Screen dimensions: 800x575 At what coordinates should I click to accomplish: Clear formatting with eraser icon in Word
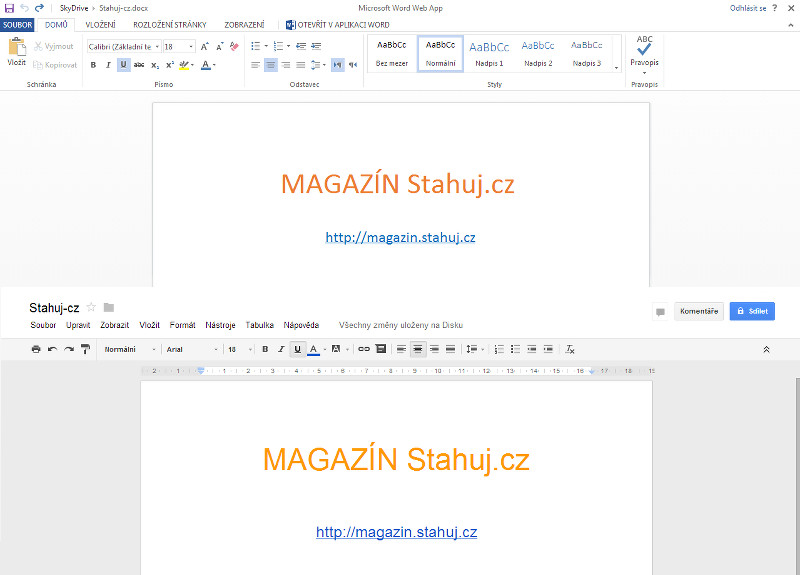[234, 46]
